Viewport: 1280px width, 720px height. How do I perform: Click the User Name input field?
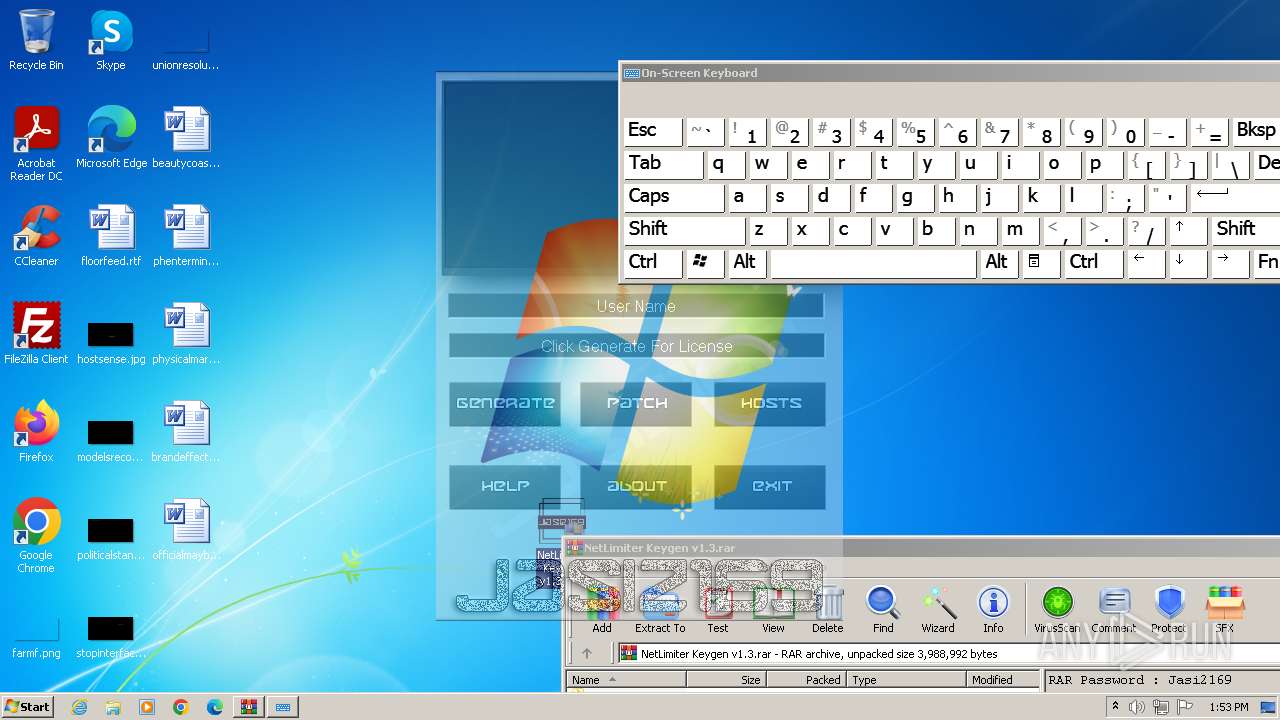[636, 306]
